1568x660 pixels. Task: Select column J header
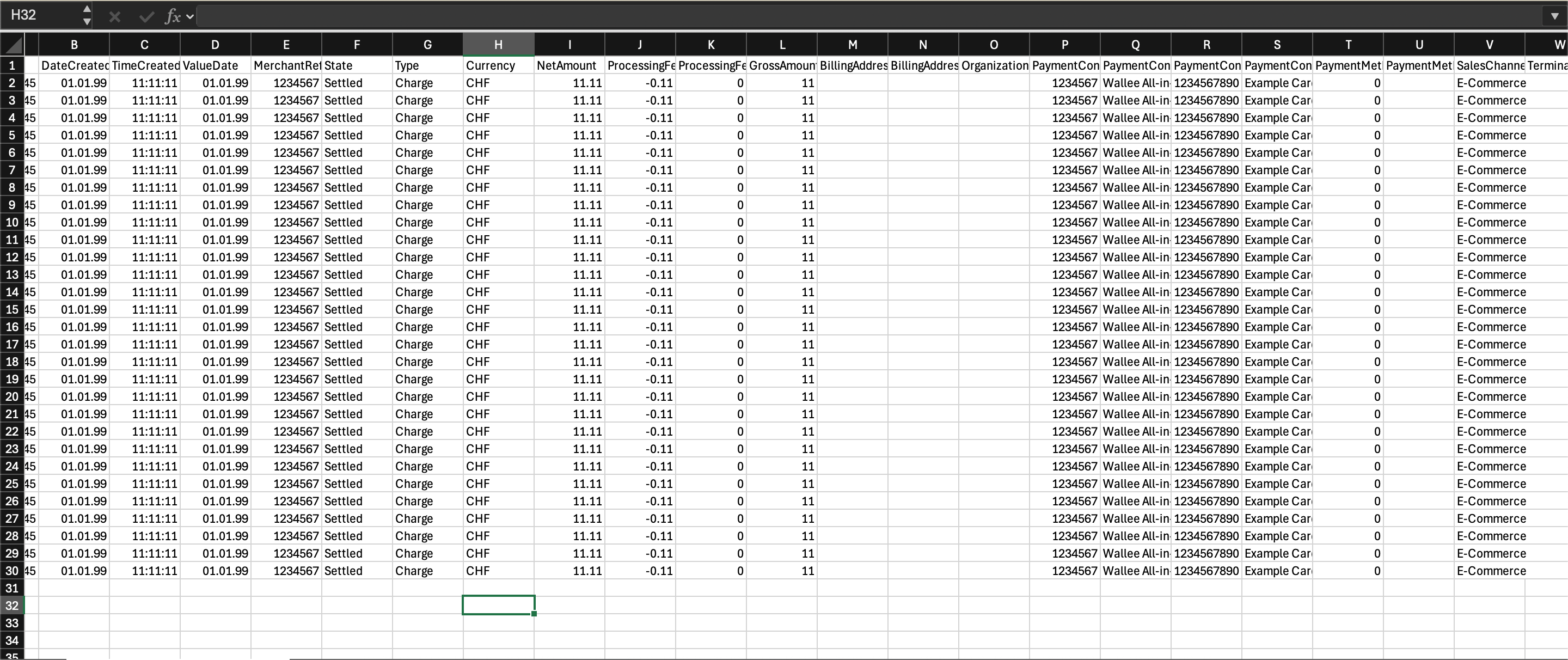point(640,45)
